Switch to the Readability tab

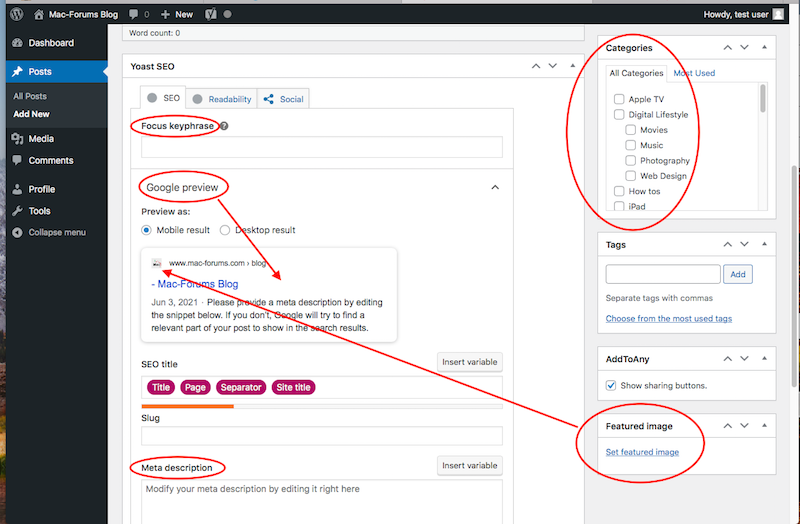pos(221,99)
